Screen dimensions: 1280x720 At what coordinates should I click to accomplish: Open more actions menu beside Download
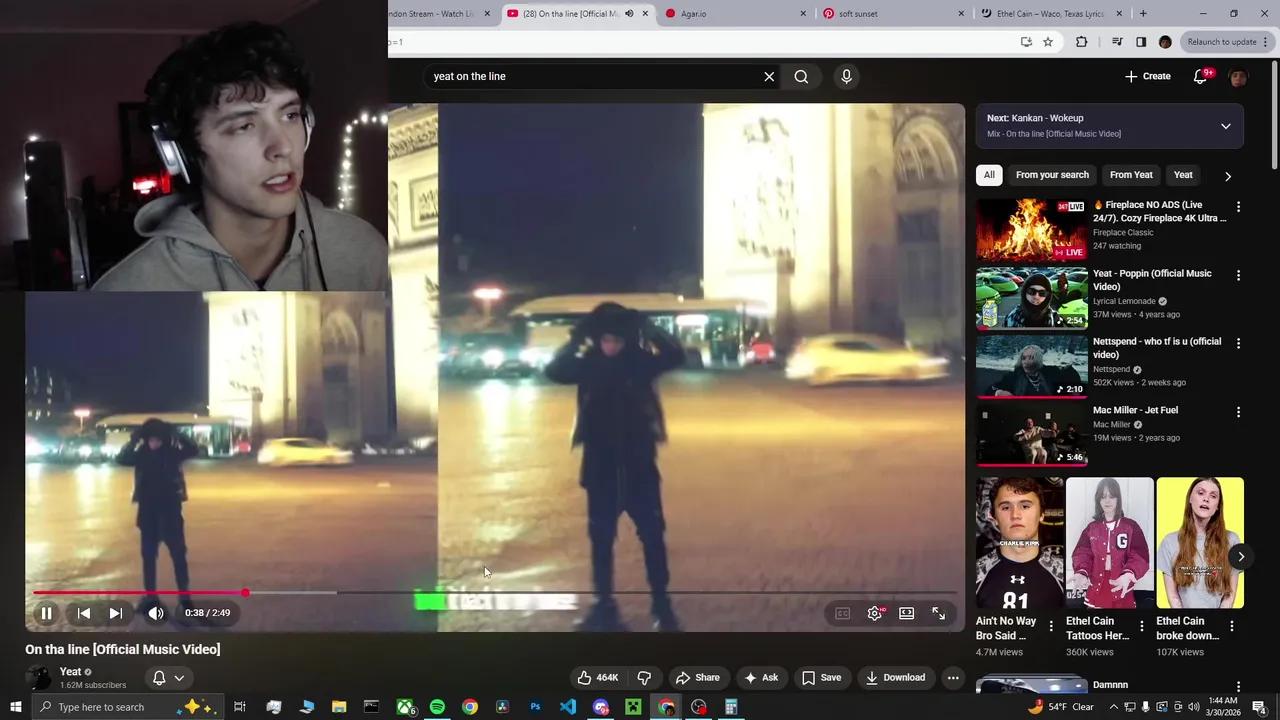[953, 677]
